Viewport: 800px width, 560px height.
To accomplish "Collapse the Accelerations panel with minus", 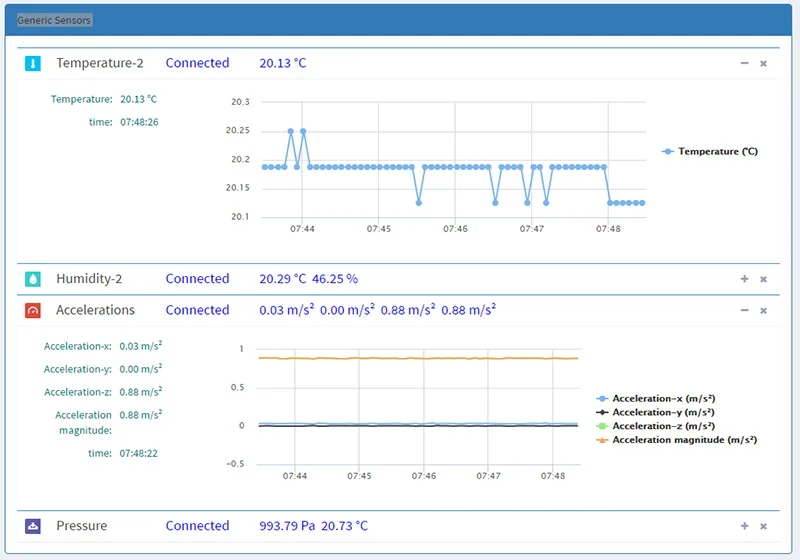I will pyautogui.click(x=744, y=310).
